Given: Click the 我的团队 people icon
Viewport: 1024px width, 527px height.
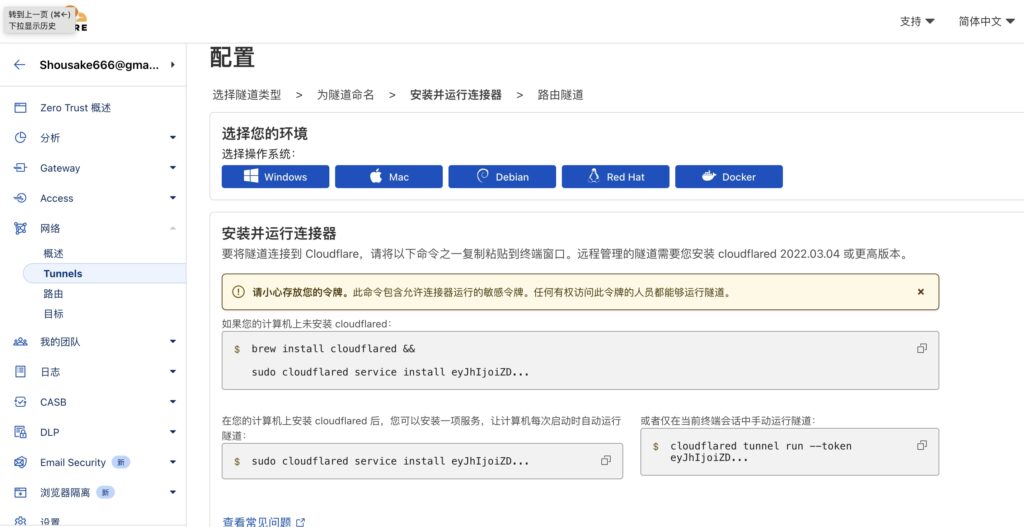Looking at the screenshot, I should pos(20,342).
